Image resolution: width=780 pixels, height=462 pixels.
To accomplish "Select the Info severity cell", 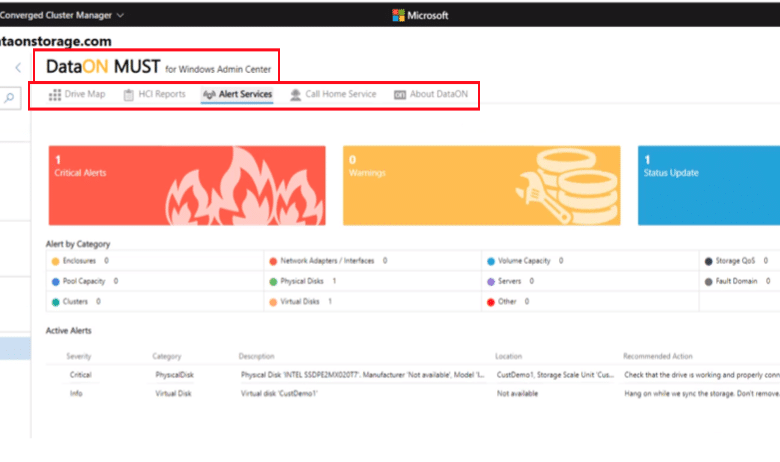I will (76, 393).
